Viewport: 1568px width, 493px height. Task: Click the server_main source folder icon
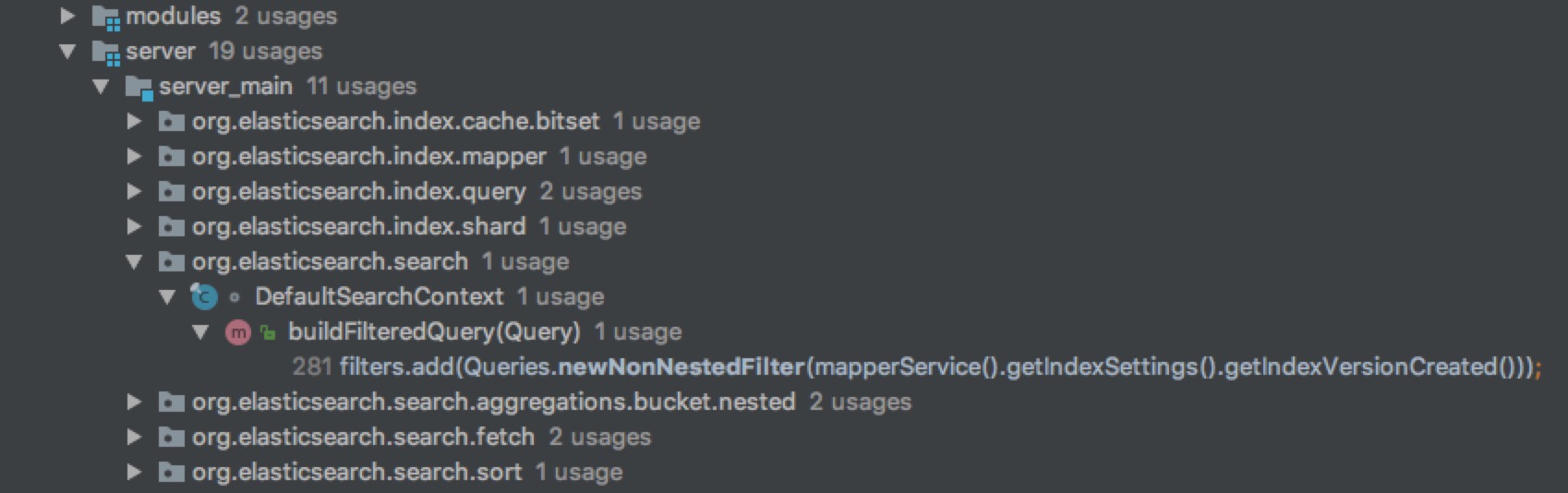click(x=139, y=87)
